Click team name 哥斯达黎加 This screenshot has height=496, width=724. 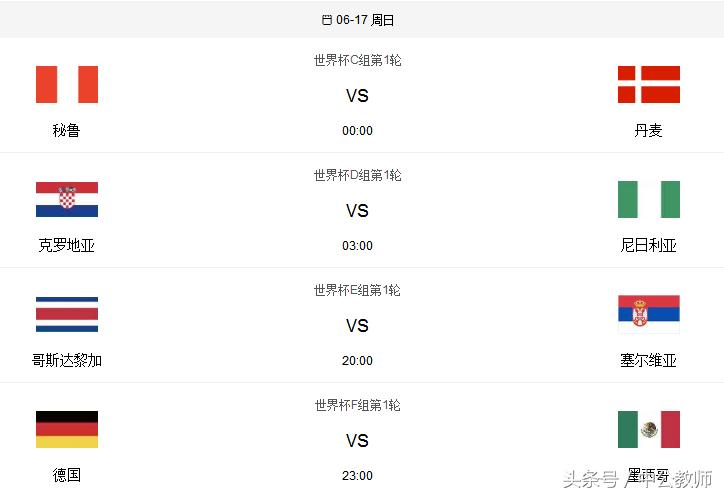click(x=67, y=360)
